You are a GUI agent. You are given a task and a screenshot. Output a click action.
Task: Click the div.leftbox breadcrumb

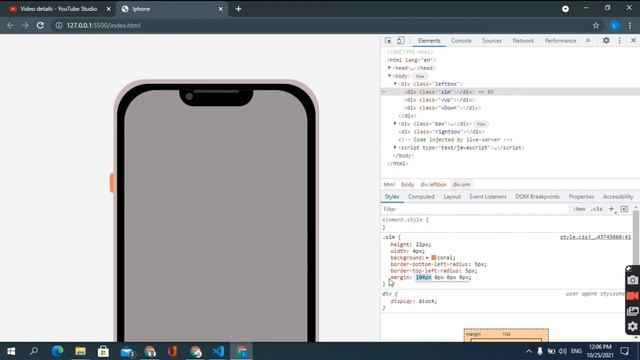pos(433,184)
